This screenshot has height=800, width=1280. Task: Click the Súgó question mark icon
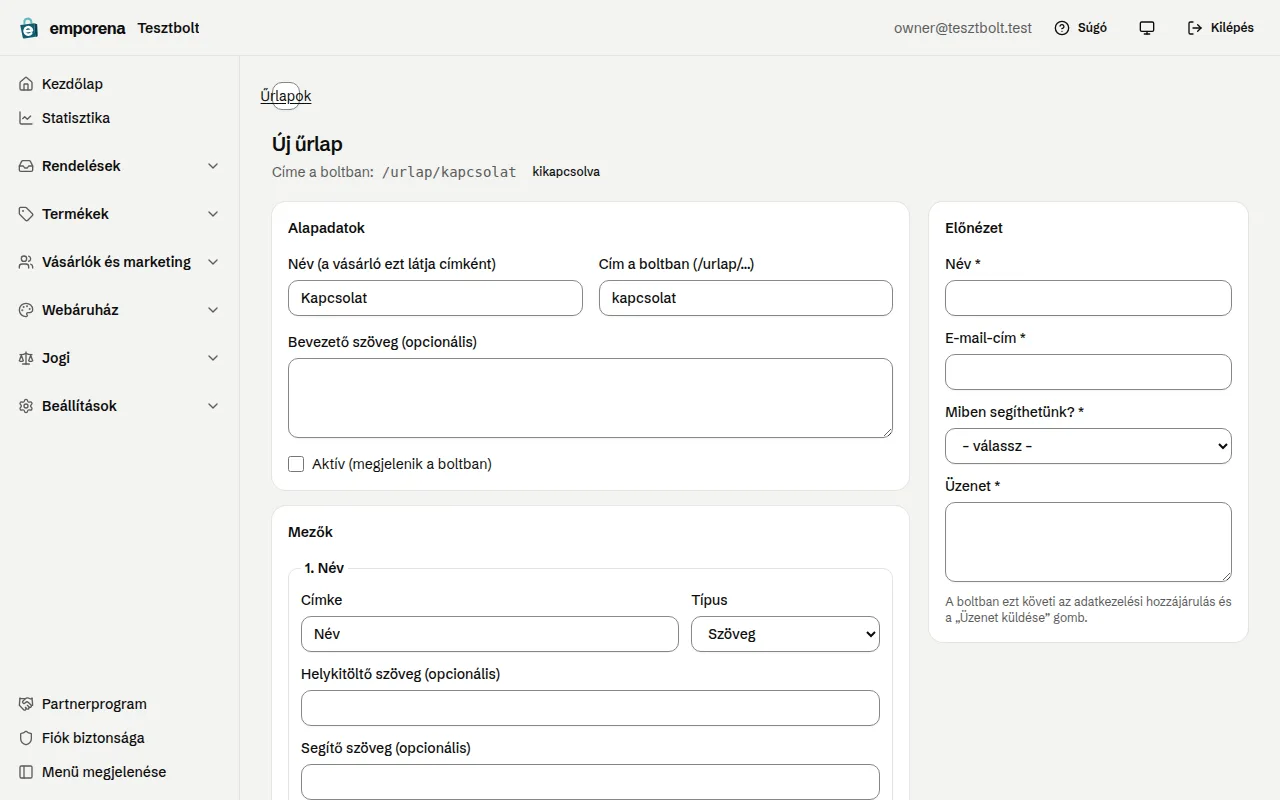pyautogui.click(x=1062, y=28)
